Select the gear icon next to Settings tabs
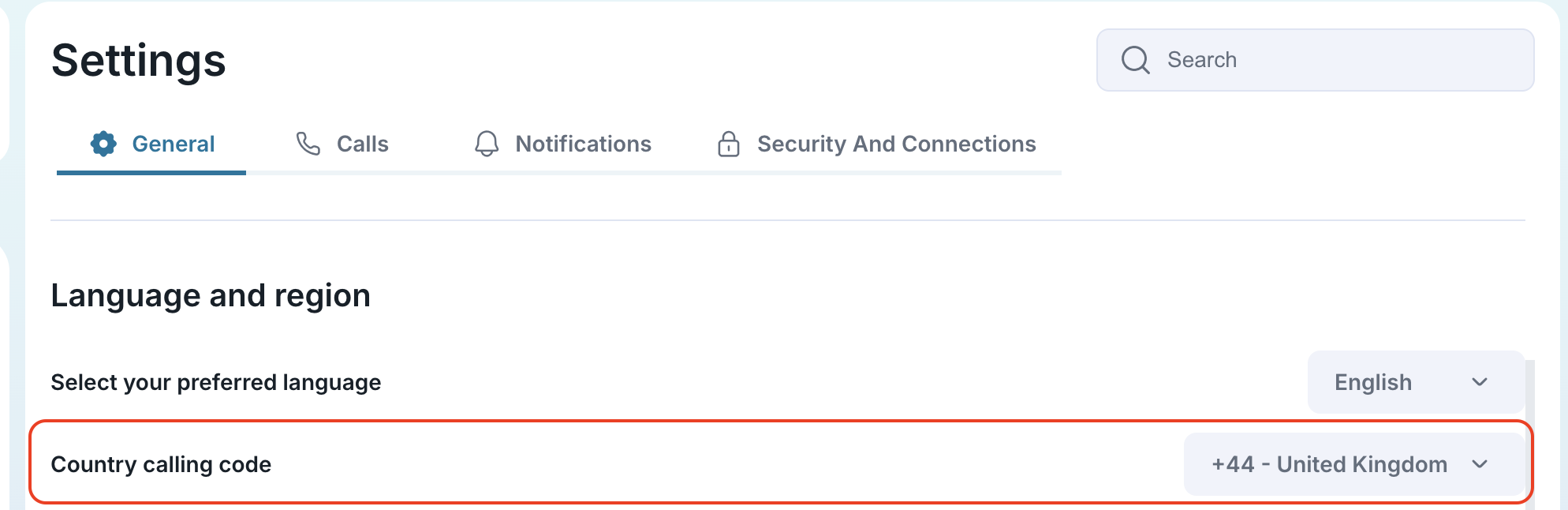1568x510 pixels. pyautogui.click(x=103, y=144)
